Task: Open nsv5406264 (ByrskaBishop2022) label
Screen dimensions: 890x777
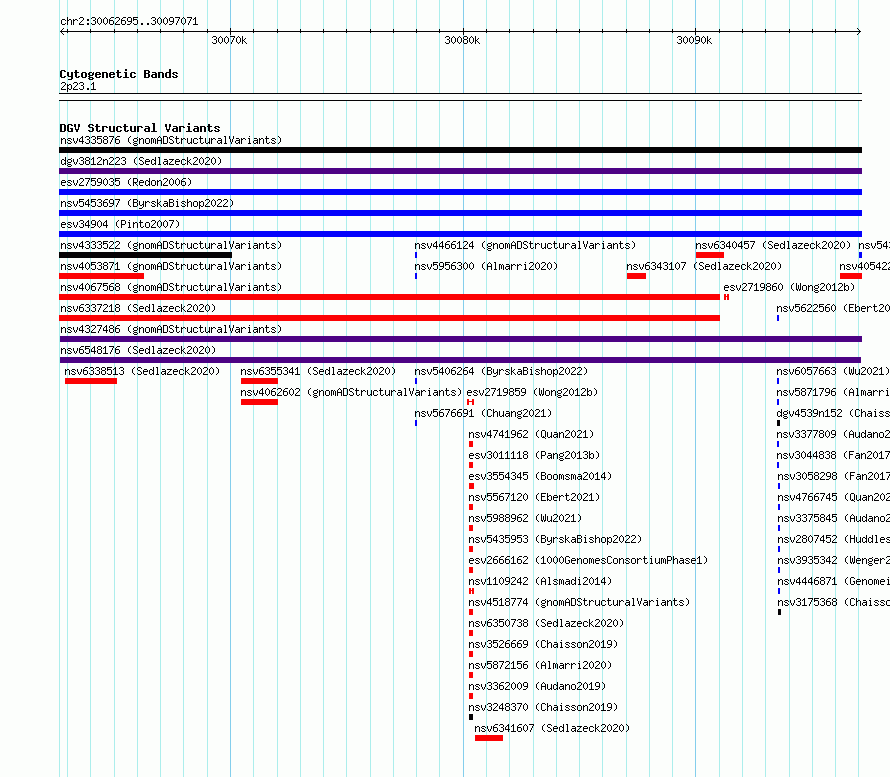Action: pos(501,371)
